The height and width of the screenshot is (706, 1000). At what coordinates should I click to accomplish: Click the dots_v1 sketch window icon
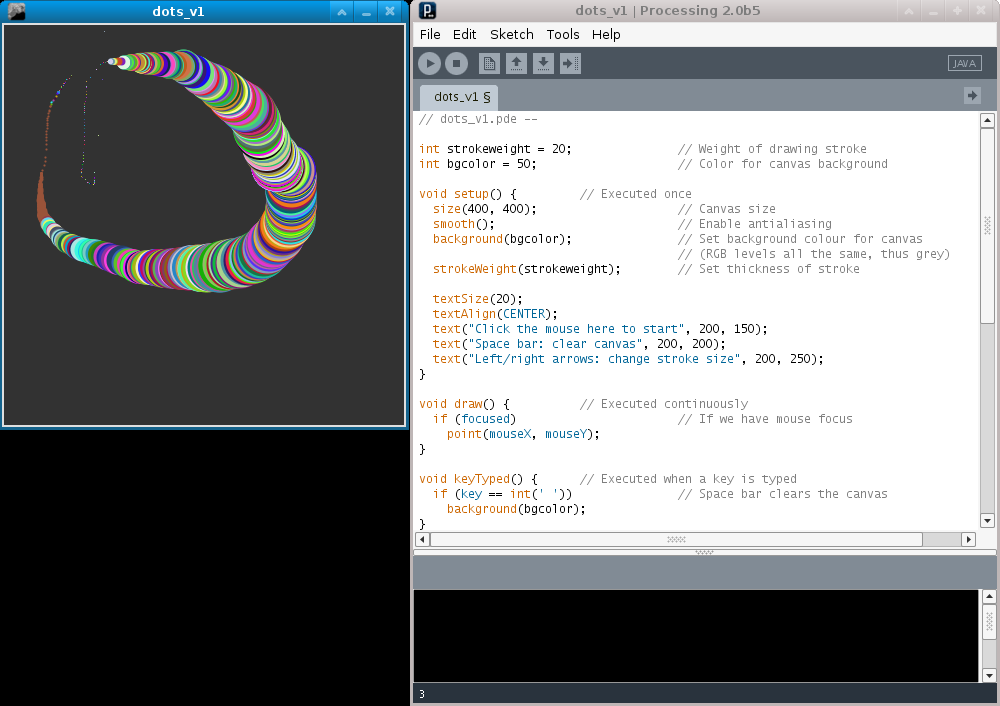pyautogui.click(x=16, y=11)
